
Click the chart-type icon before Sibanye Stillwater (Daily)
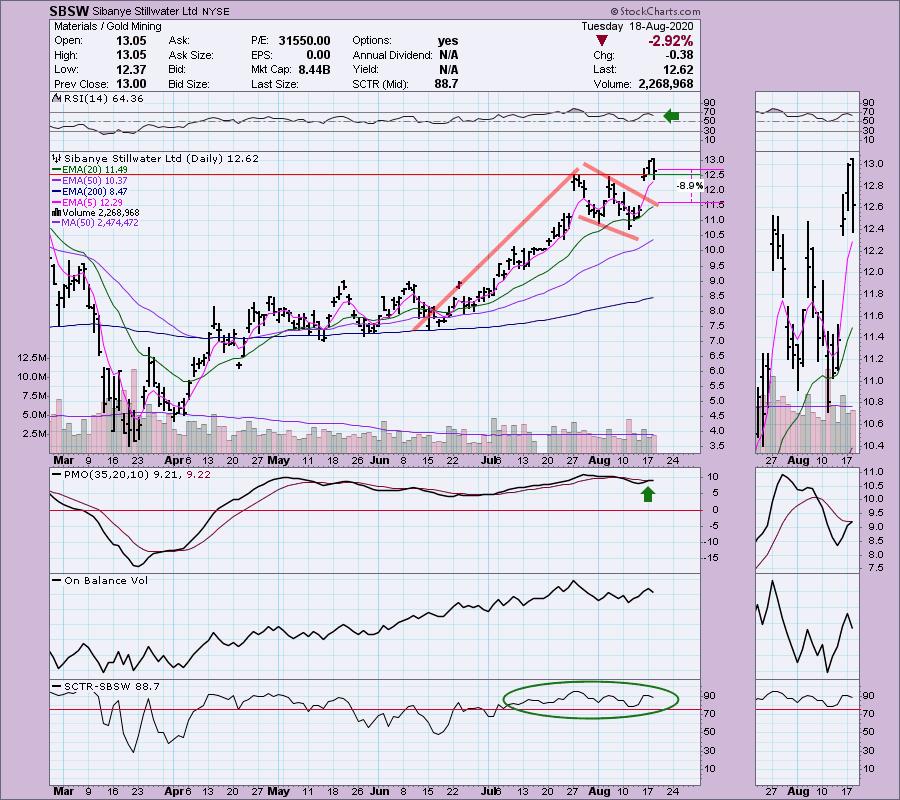(x=57, y=158)
